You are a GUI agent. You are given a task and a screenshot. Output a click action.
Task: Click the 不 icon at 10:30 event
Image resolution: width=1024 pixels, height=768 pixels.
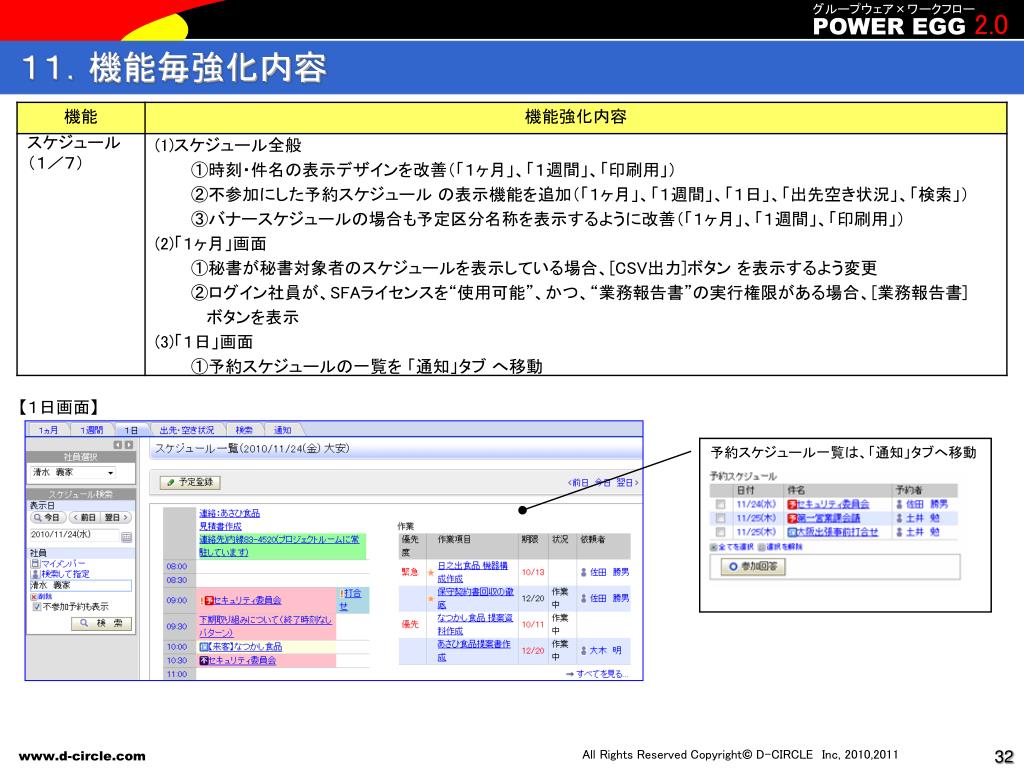point(203,661)
